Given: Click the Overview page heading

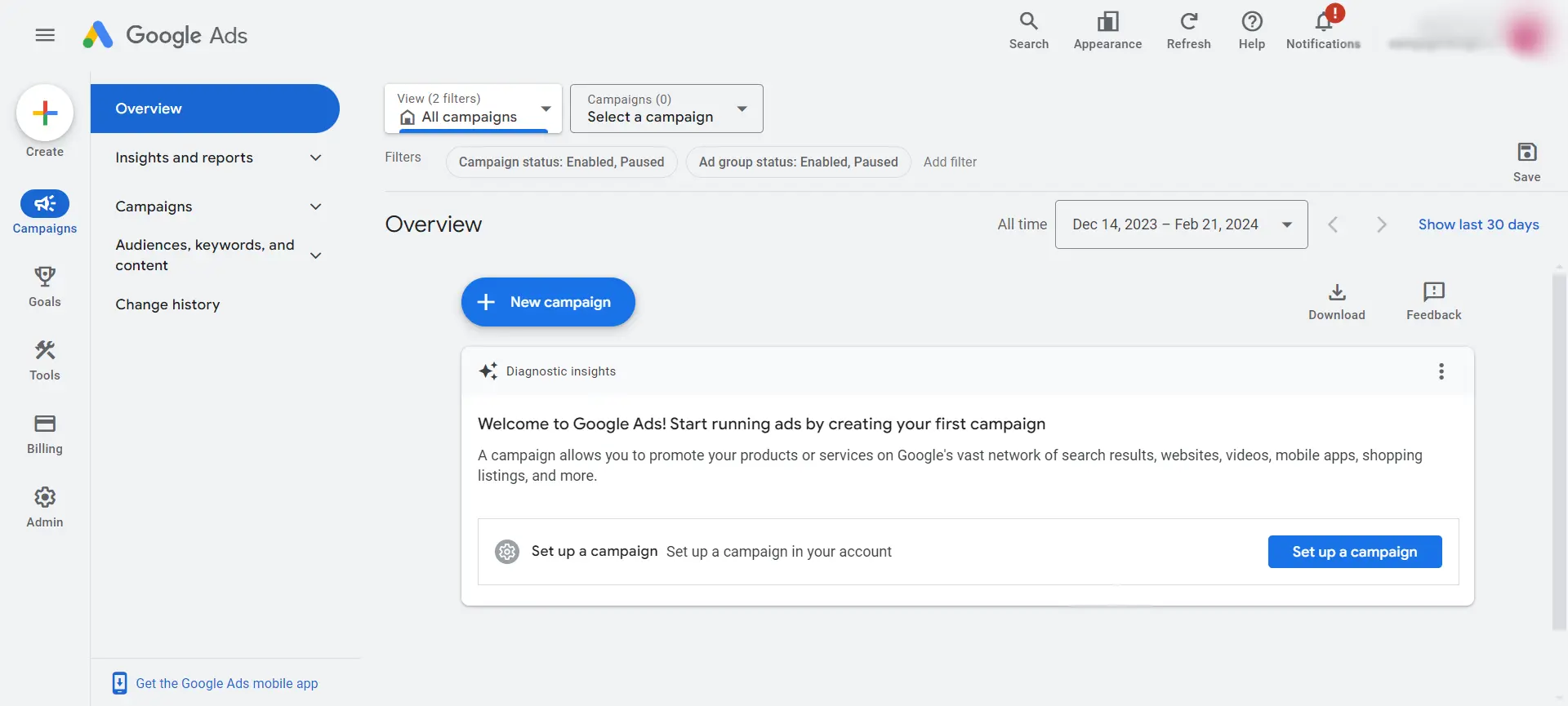Looking at the screenshot, I should pyautogui.click(x=434, y=224).
